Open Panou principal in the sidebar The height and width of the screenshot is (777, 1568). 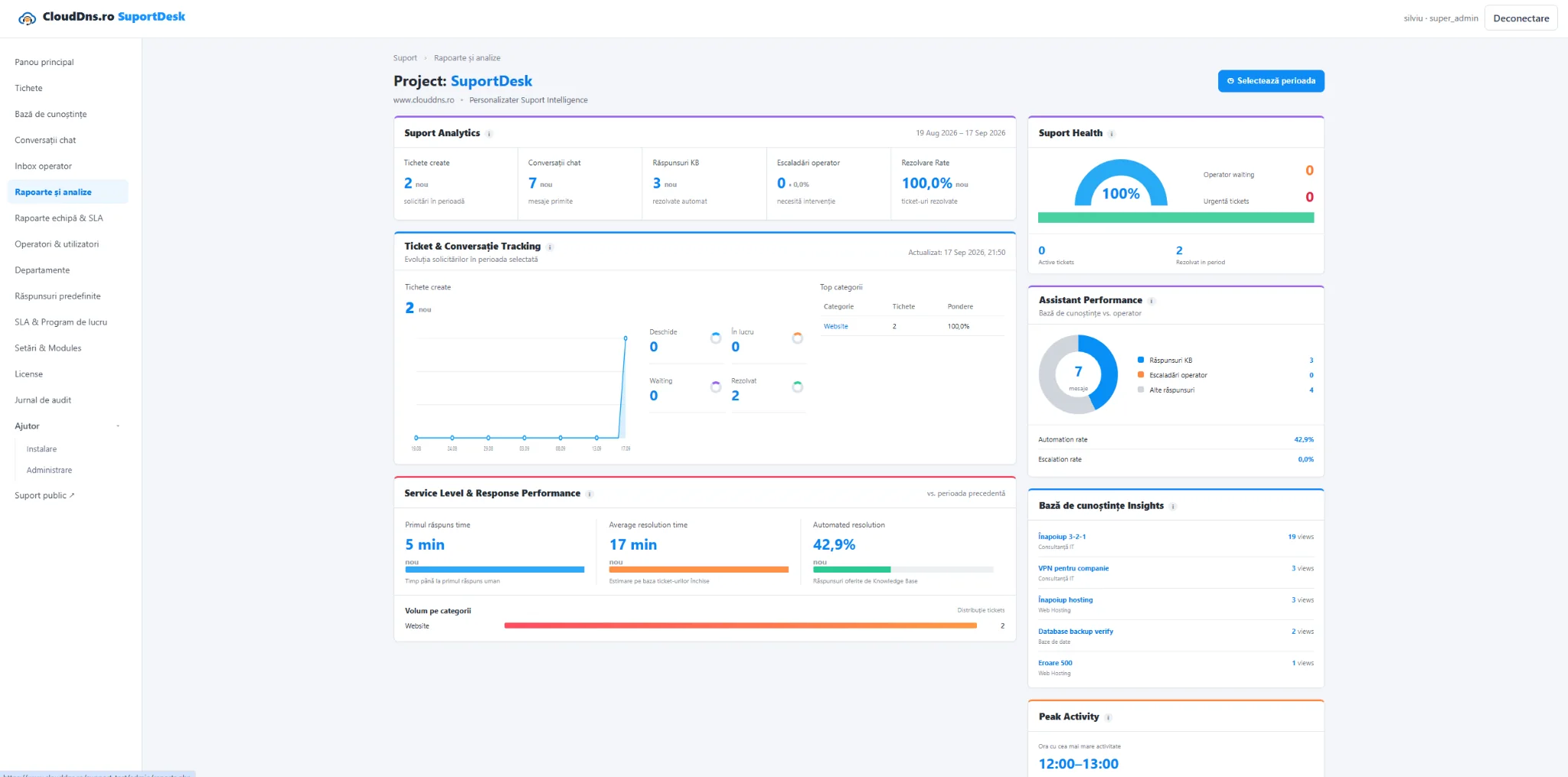click(68, 62)
